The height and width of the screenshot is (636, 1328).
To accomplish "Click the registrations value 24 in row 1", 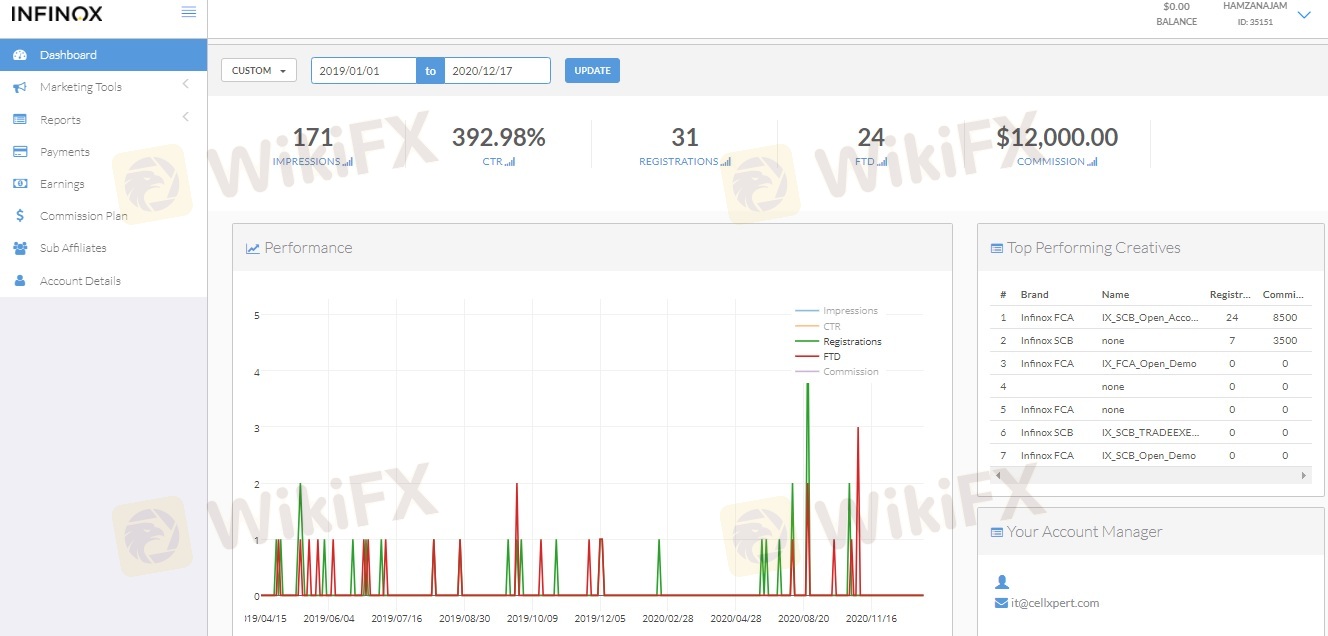I will pos(1231,318).
